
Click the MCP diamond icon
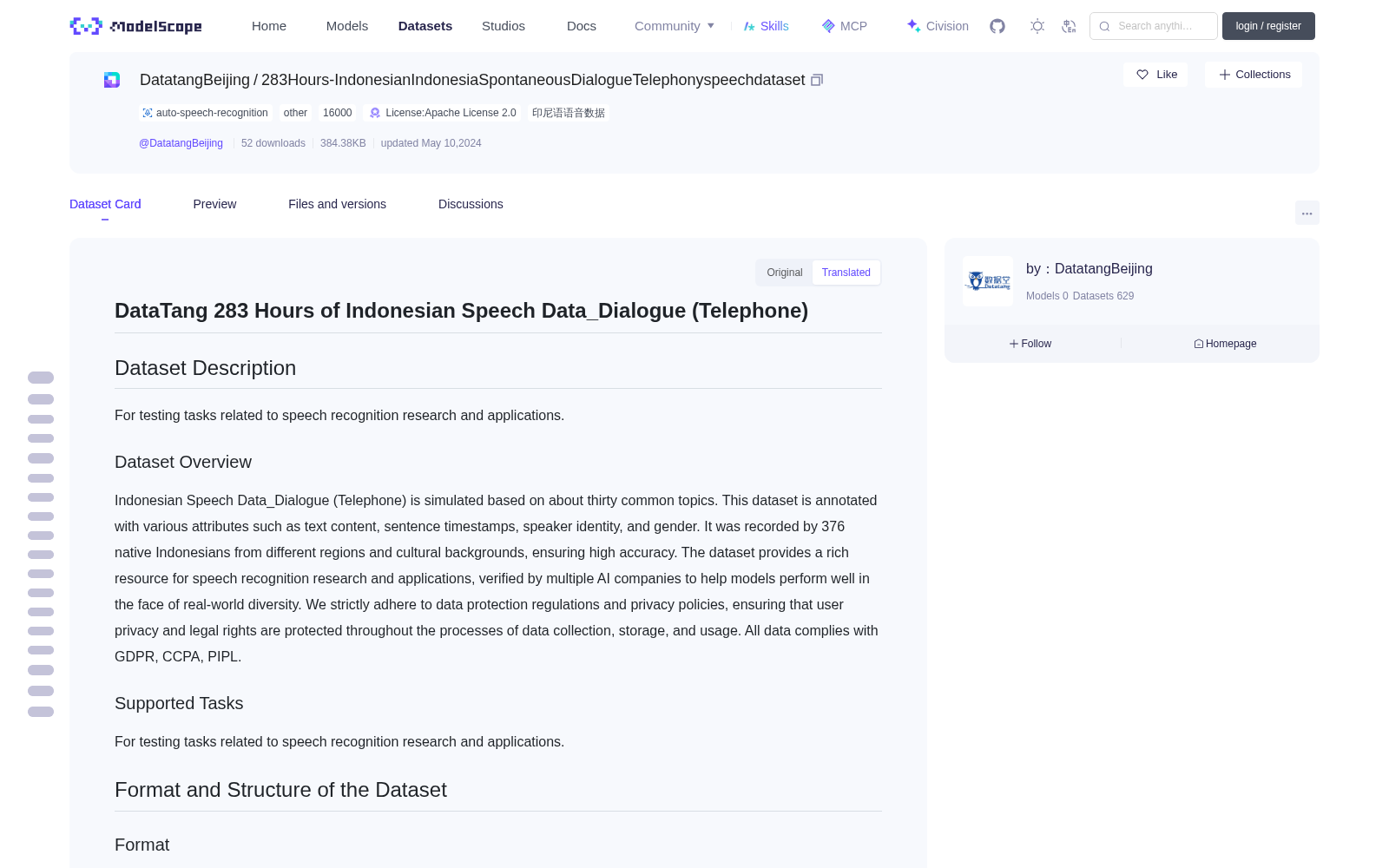pyautogui.click(x=828, y=26)
